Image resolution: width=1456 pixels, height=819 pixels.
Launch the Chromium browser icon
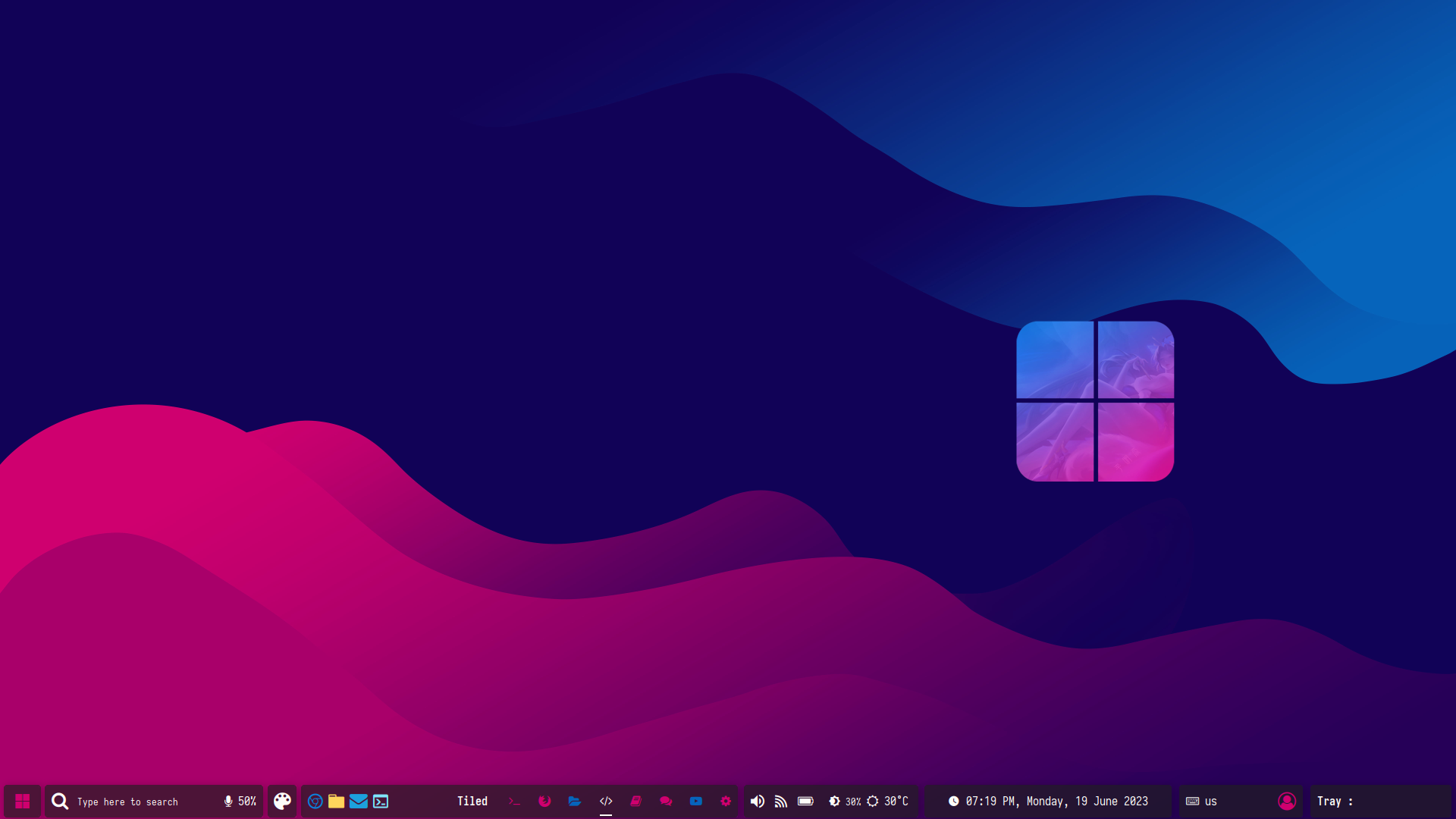pos(315,801)
